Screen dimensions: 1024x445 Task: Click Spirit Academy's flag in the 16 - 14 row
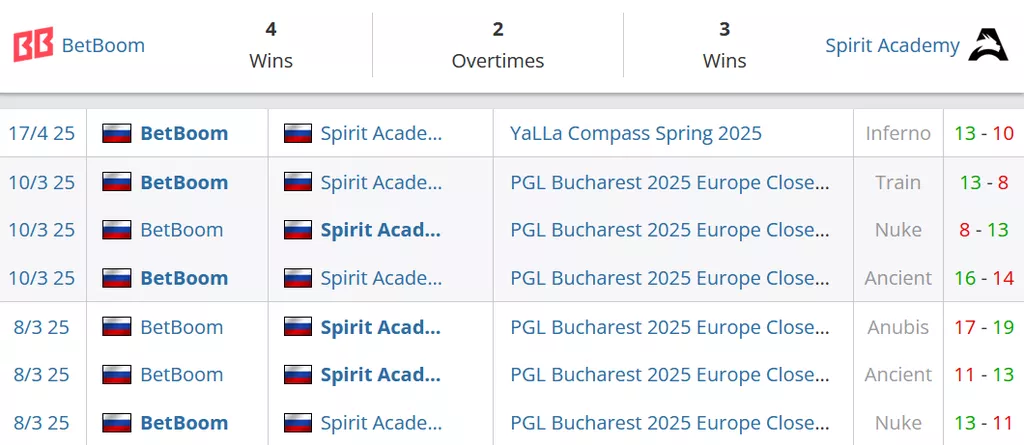click(298, 278)
